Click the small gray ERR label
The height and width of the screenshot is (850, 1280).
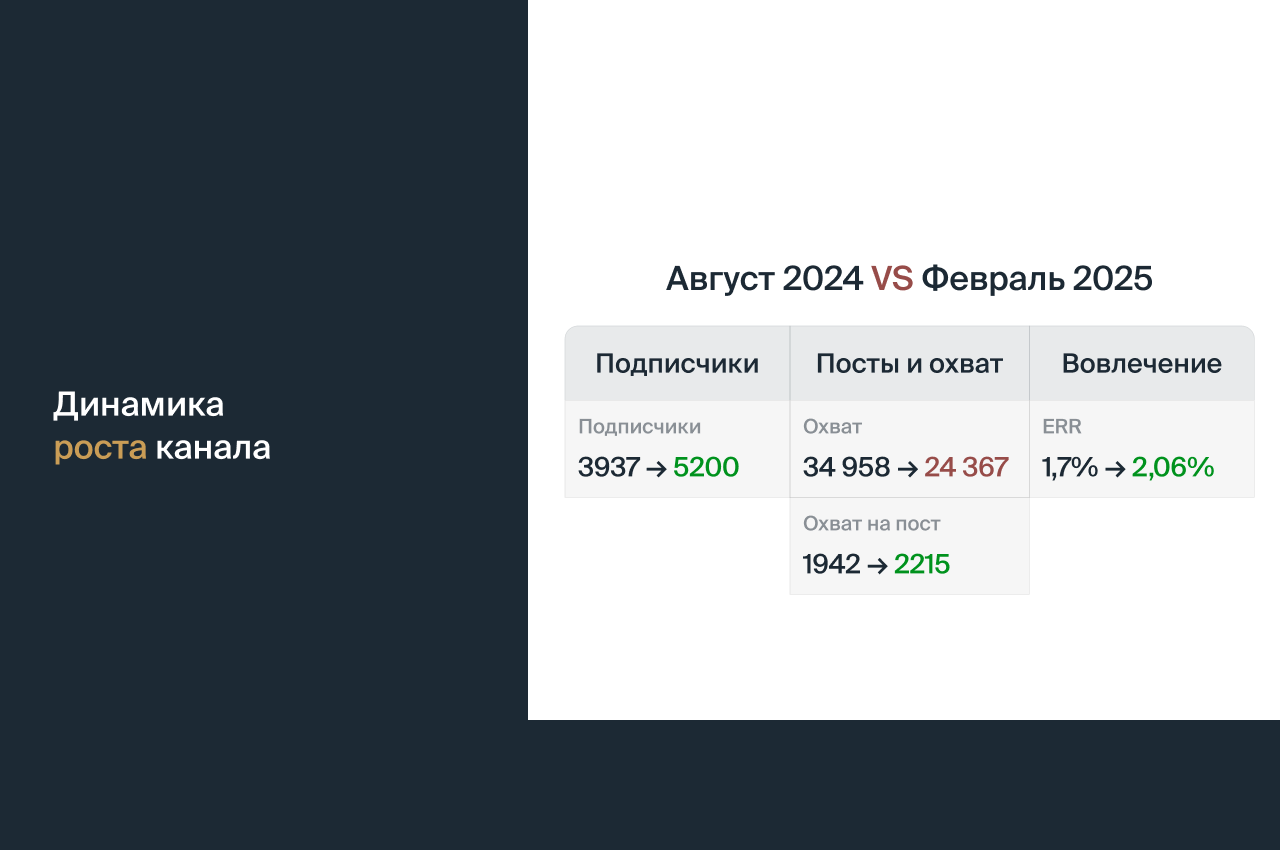pyautogui.click(x=1061, y=427)
